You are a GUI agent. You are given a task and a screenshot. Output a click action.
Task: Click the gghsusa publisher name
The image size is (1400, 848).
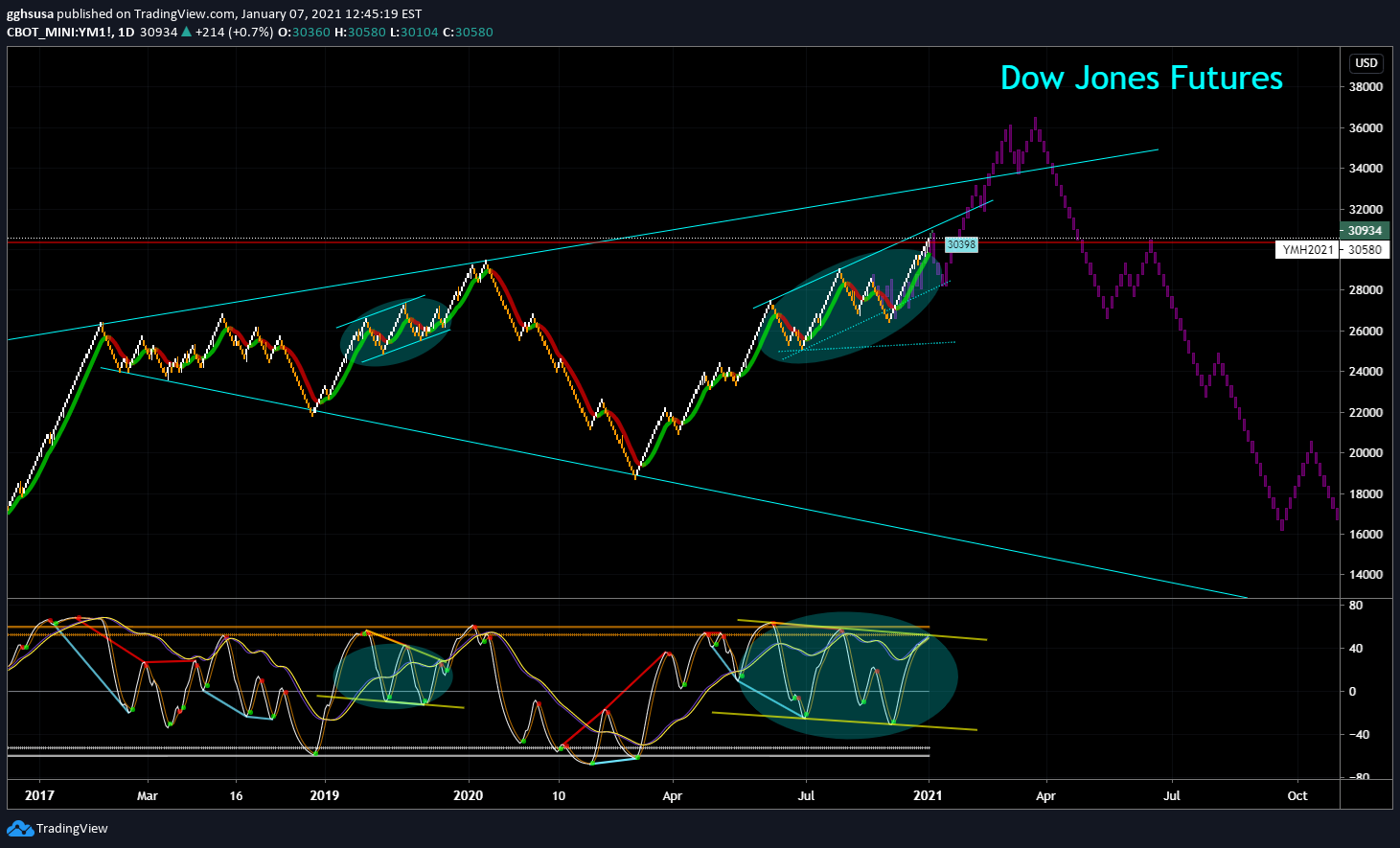(x=30, y=14)
